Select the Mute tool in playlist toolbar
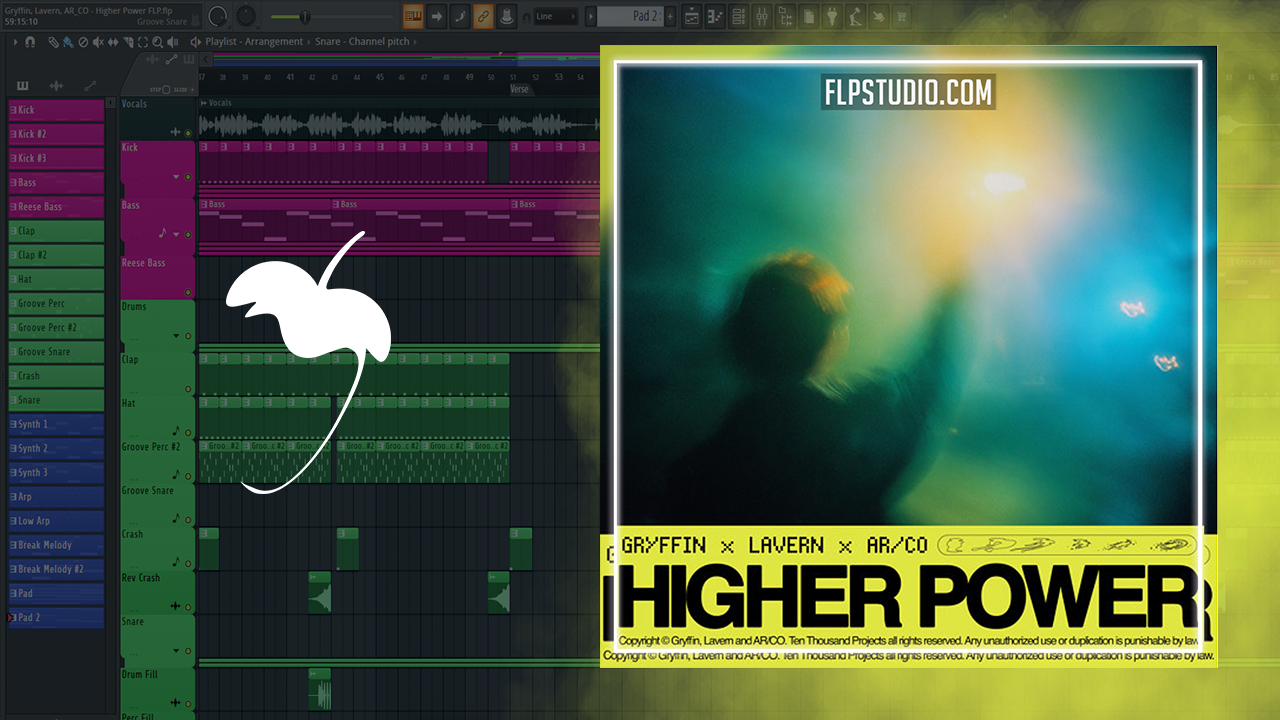 [x=97, y=42]
